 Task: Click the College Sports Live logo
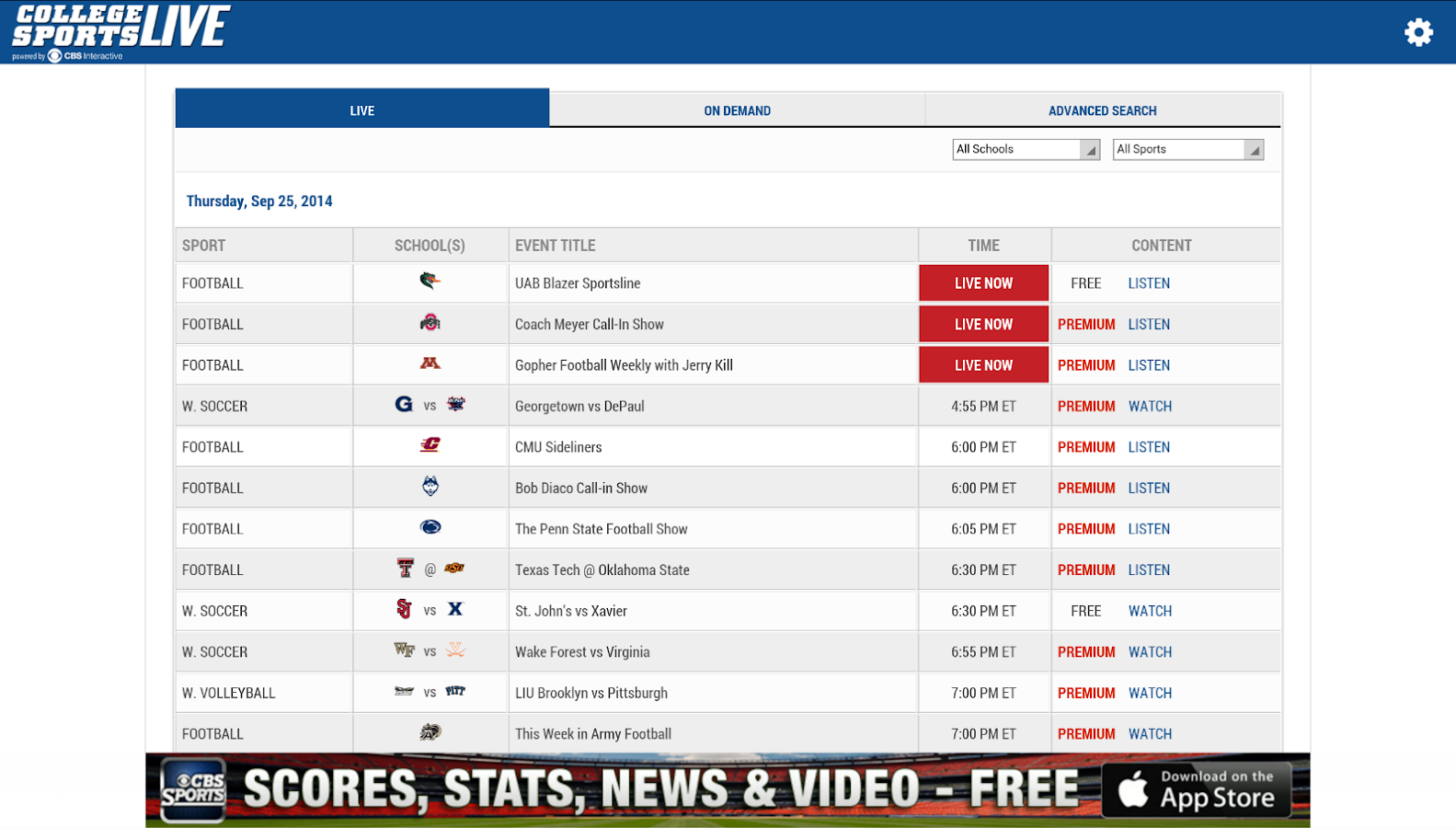click(x=120, y=32)
